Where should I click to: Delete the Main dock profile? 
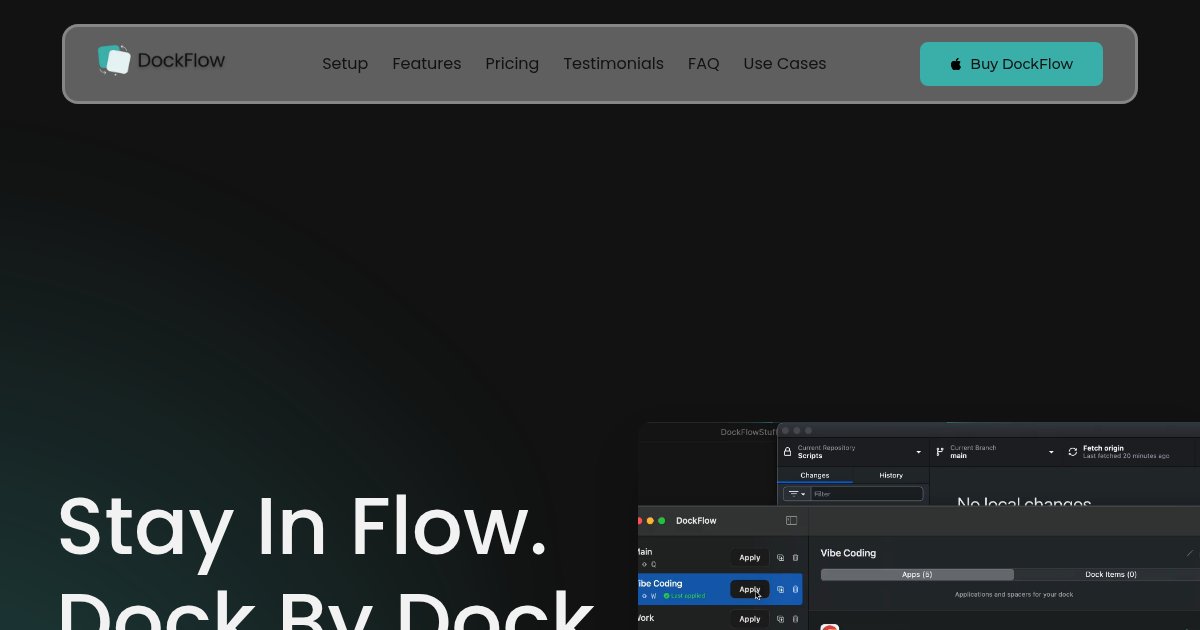pos(795,558)
